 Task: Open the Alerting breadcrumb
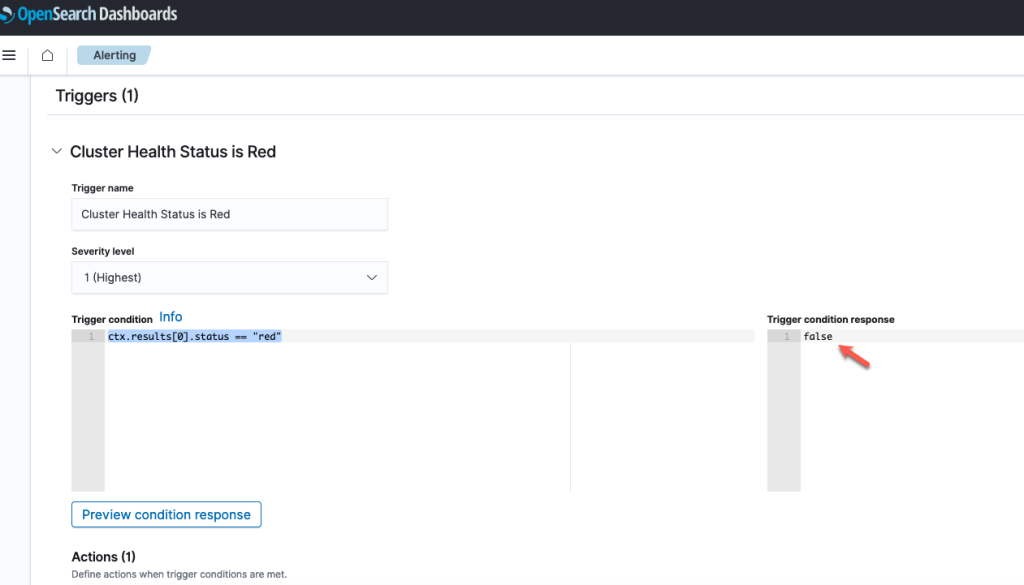pyautogui.click(x=114, y=55)
